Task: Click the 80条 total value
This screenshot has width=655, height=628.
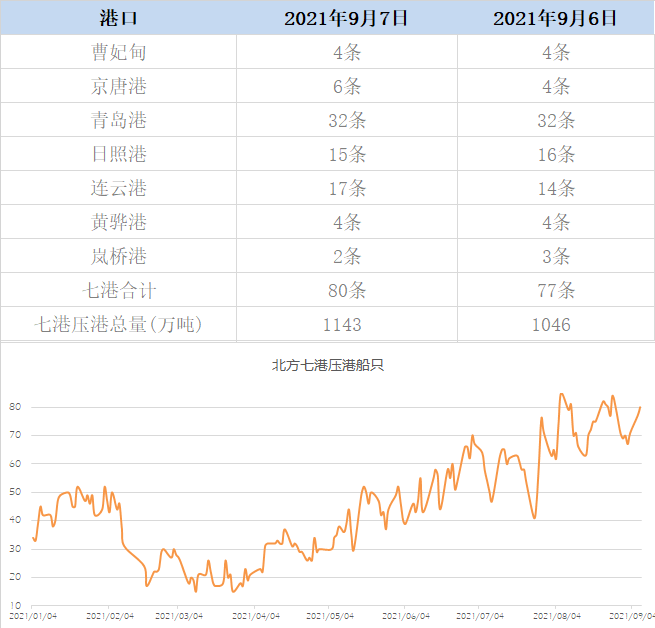Action: pyautogui.click(x=347, y=290)
